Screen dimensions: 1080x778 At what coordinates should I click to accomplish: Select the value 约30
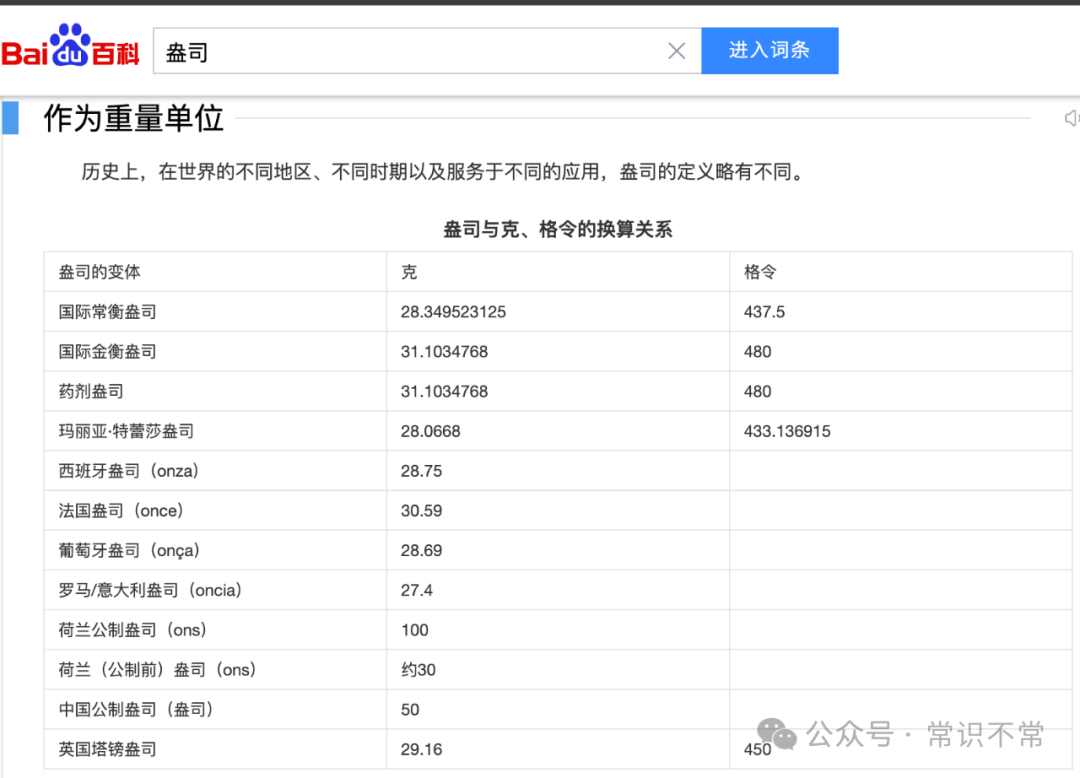click(x=418, y=670)
